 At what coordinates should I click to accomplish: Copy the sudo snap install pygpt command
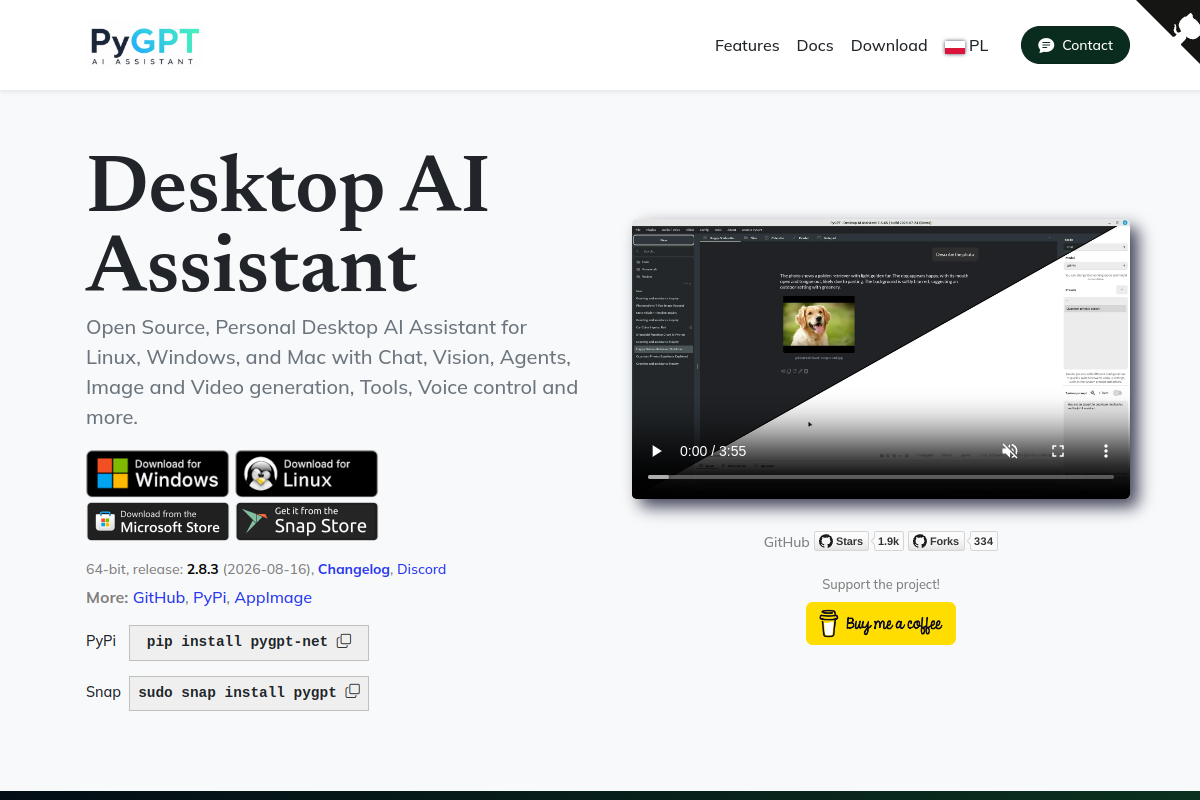[x=352, y=692]
